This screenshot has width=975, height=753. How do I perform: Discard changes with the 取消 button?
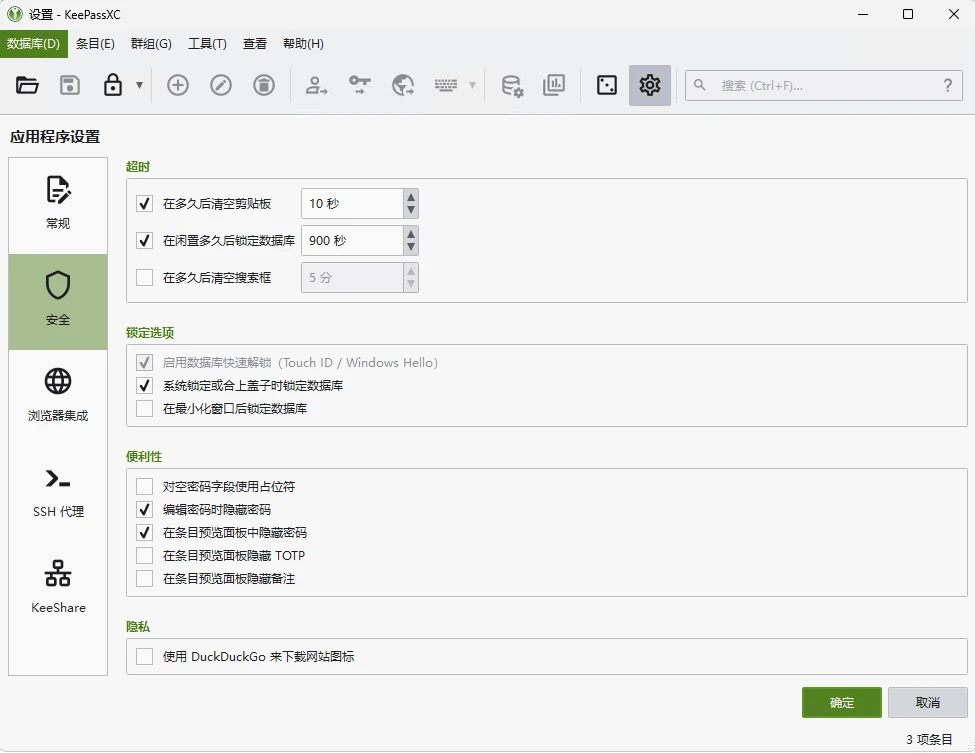(x=927, y=703)
